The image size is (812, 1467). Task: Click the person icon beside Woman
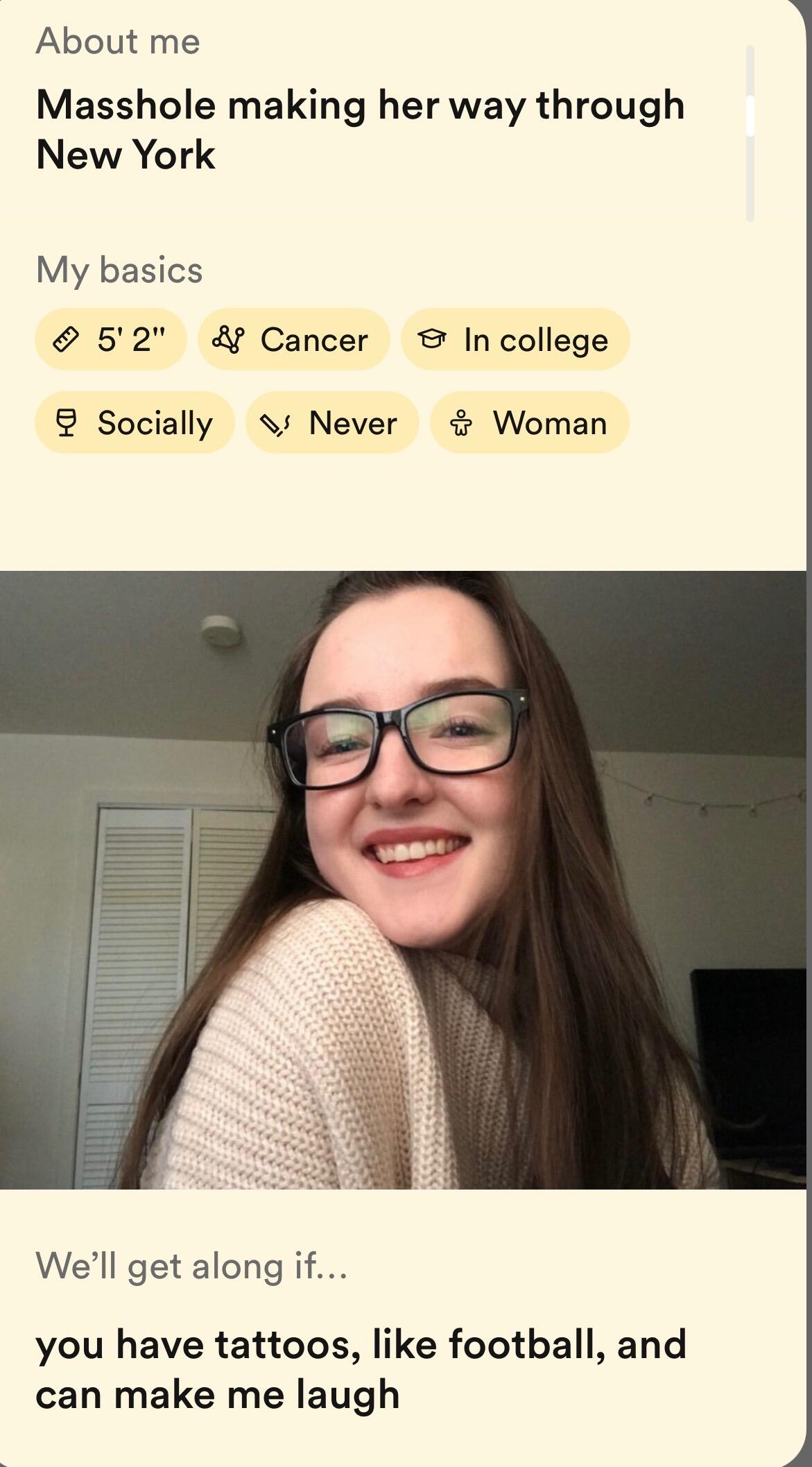pos(461,423)
